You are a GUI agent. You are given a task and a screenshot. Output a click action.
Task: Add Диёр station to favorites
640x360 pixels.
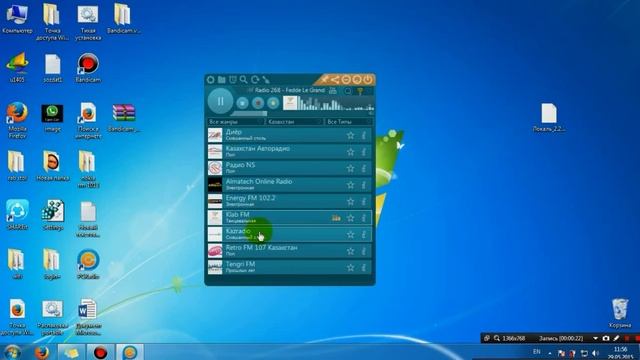point(351,135)
